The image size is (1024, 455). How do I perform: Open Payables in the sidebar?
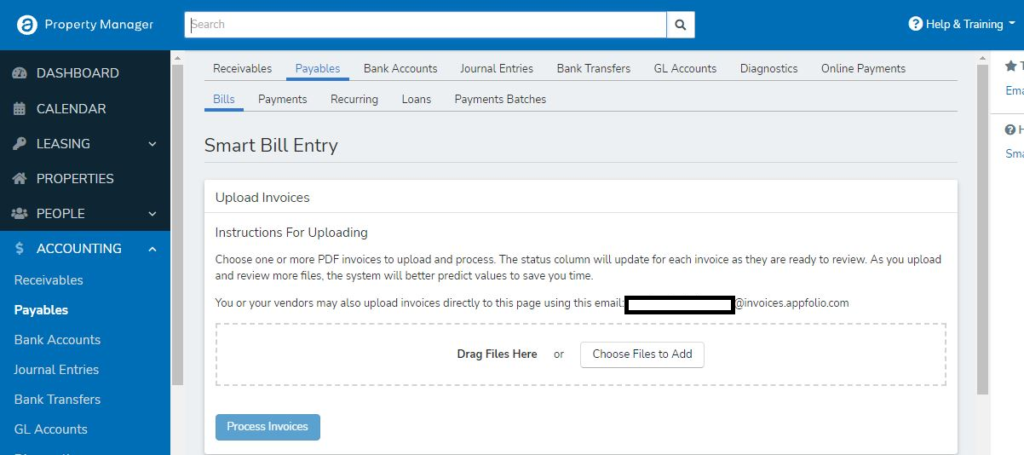point(41,310)
